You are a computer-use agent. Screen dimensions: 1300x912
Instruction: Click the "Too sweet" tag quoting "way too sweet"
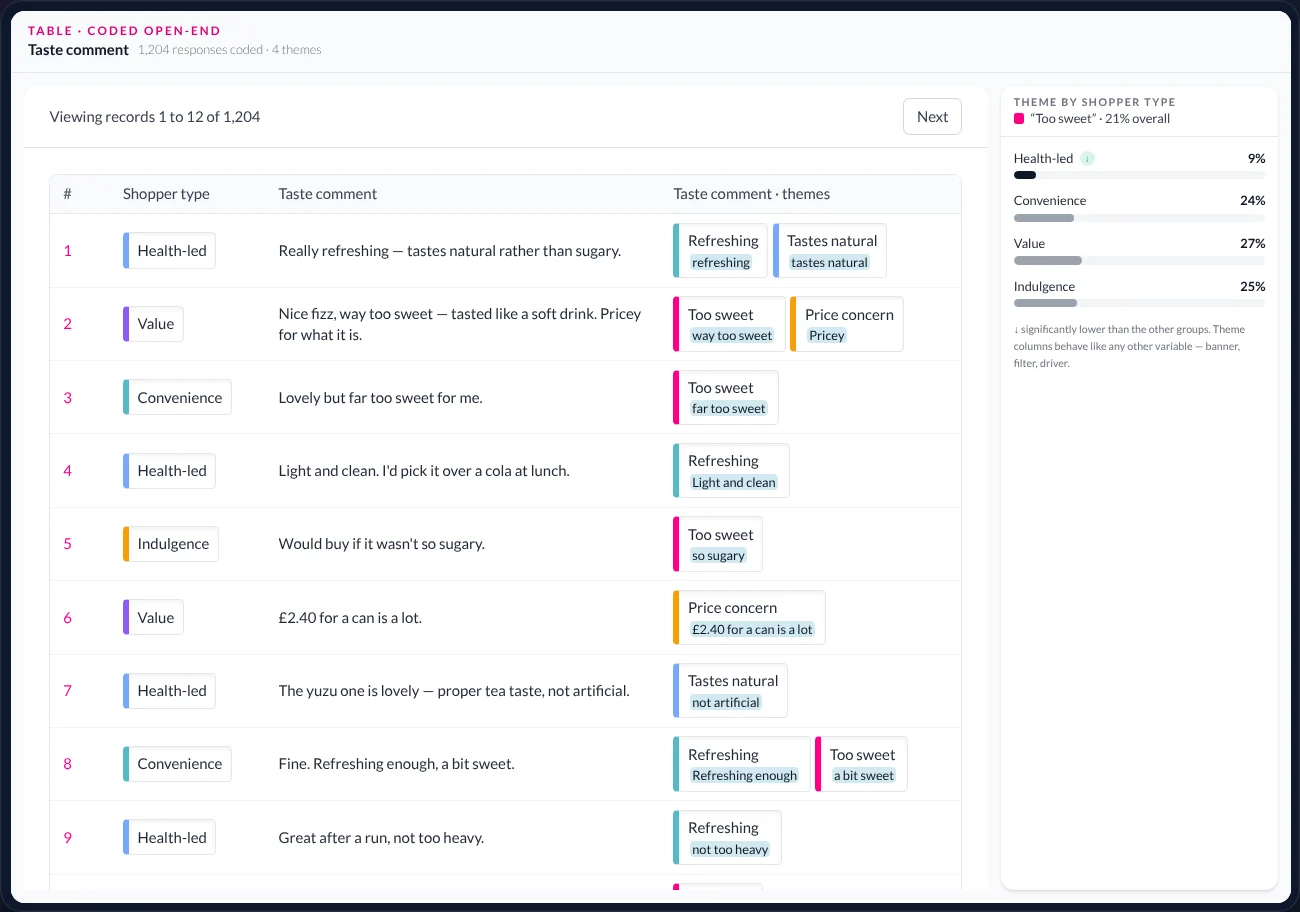729,324
